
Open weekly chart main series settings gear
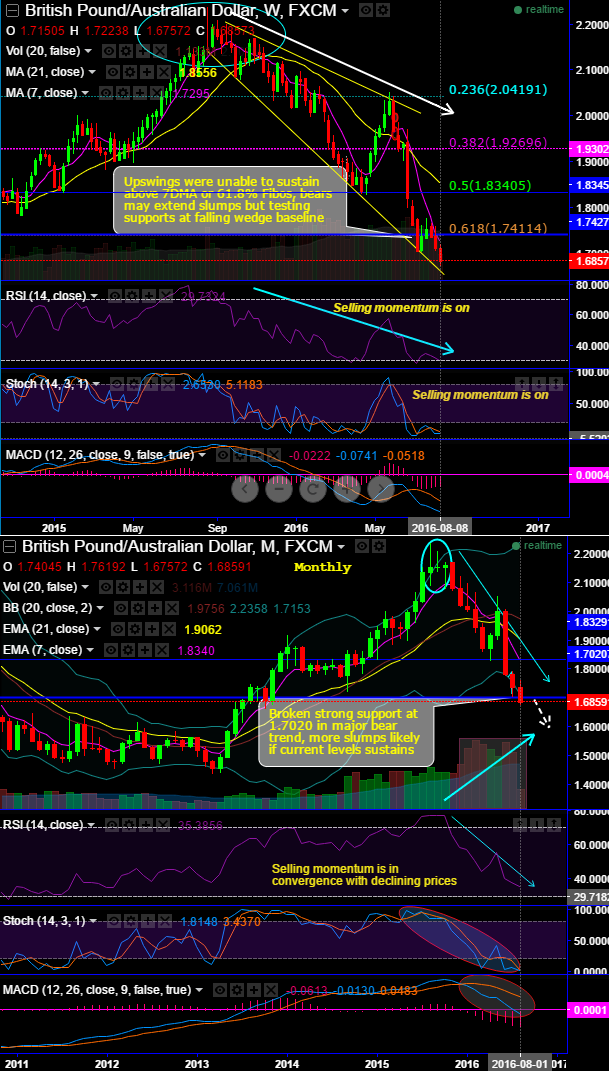(x=383, y=10)
